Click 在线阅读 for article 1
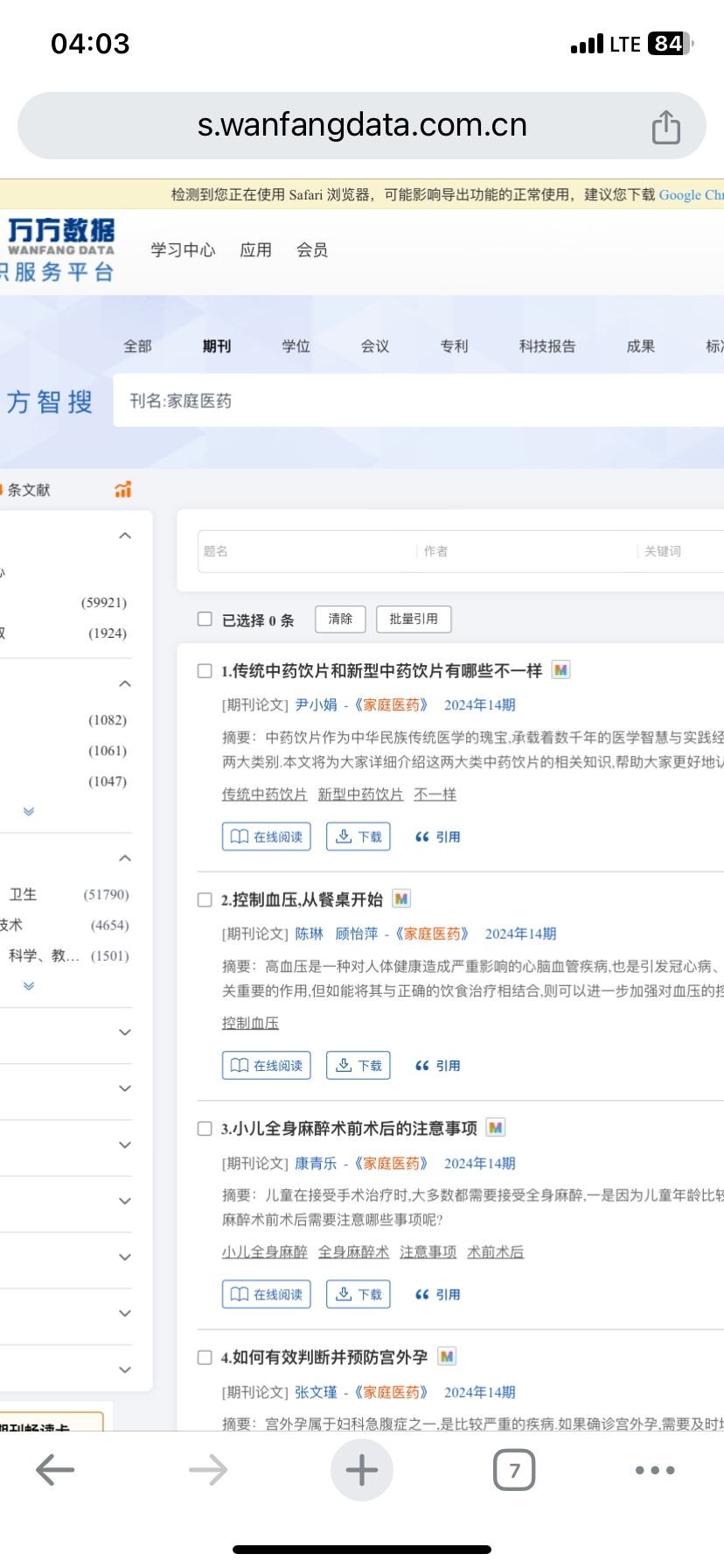Viewport: 724px width, 1568px height. point(267,836)
